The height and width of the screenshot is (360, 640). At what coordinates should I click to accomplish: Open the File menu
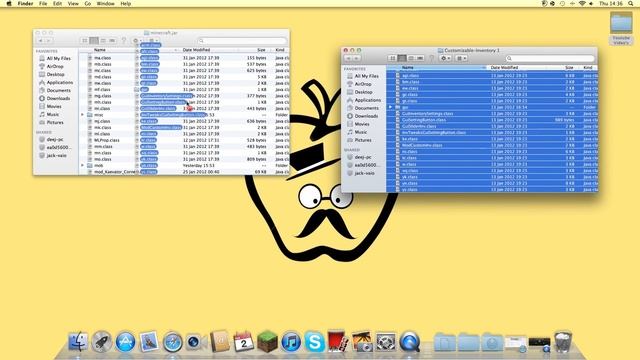click(43, 3)
